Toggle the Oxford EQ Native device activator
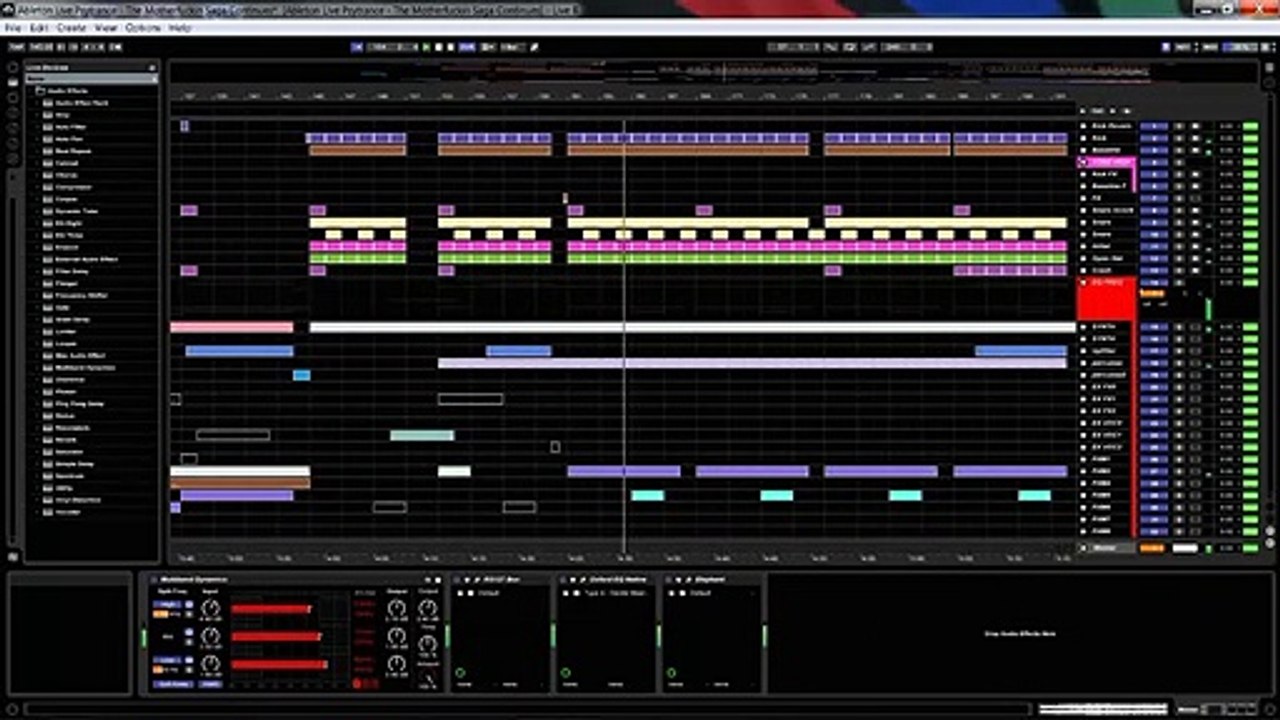Screen dimensions: 1280x720 [x=564, y=579]
